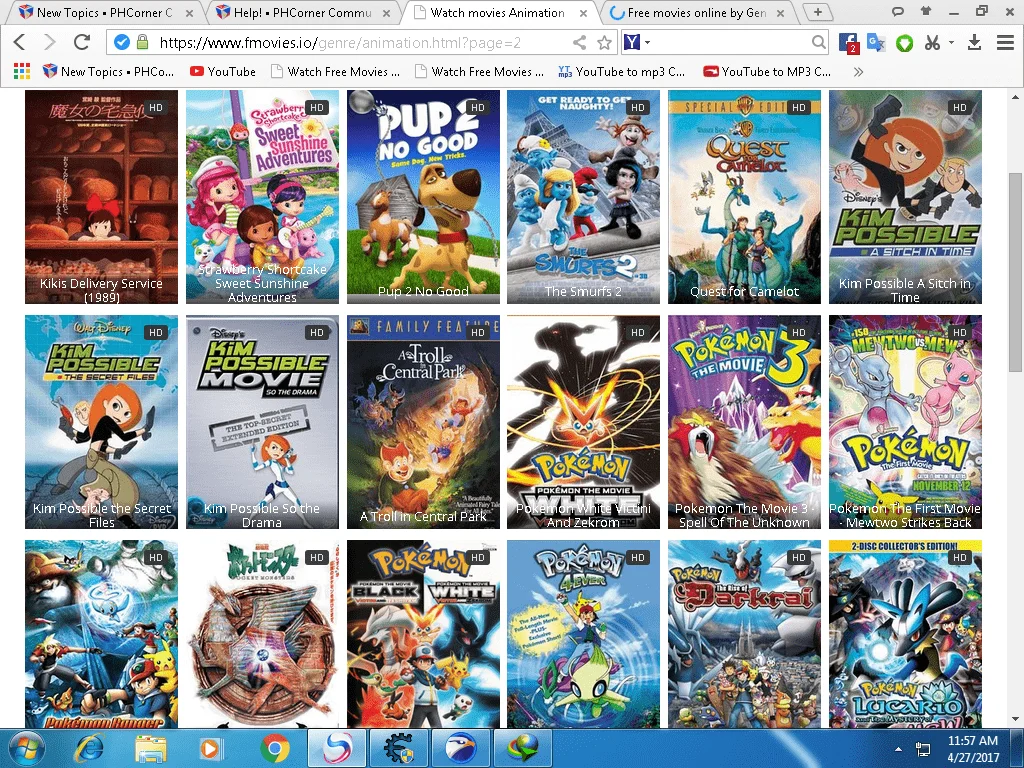The height and width of the screenshot is (768, 1024).
Task: Launch Internet Explorer from the taskbar
Action: point(88,748)
